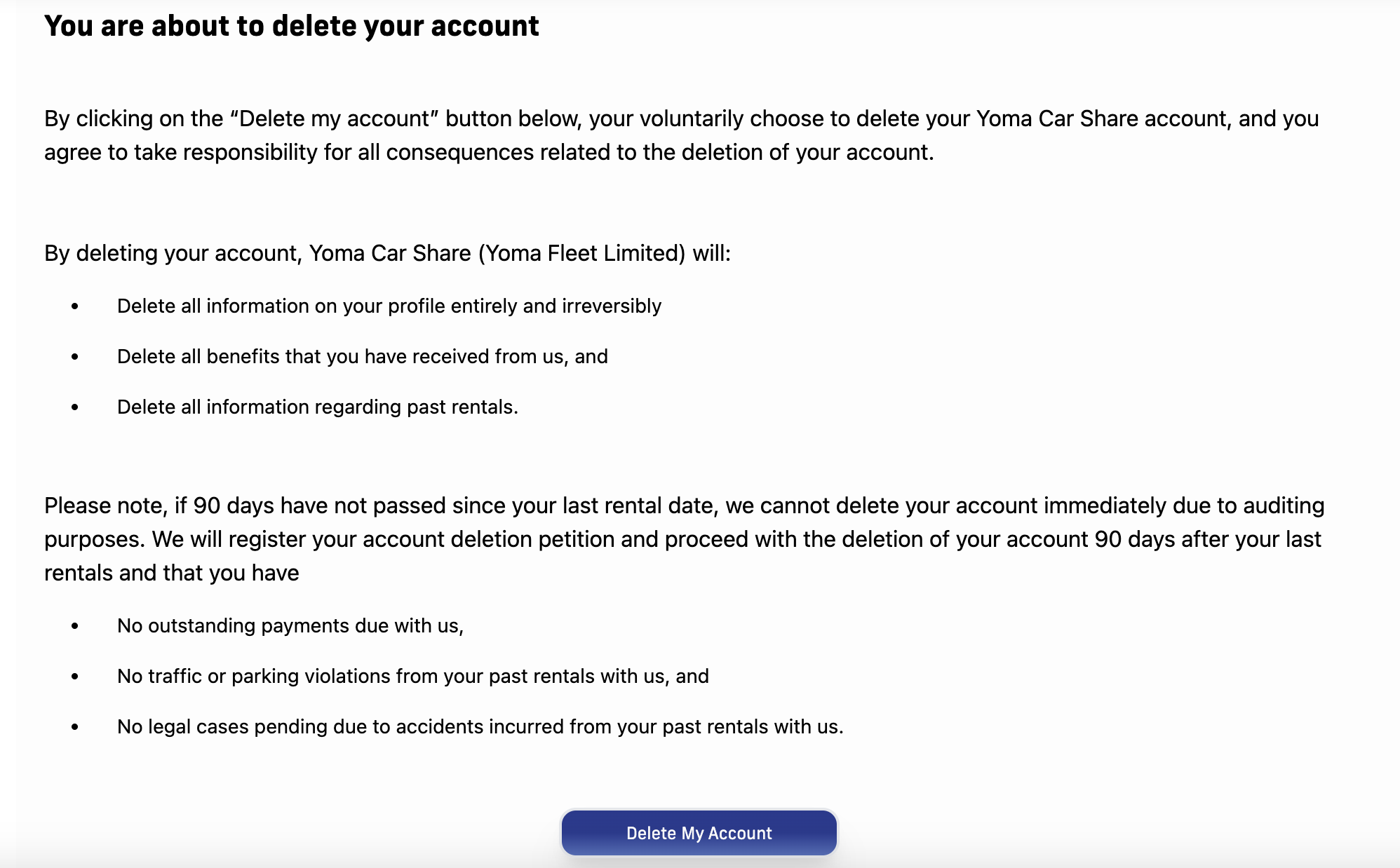The image size is (1400, 868).
Task: Click the words '(Yoma Fleet Limited)' in text
Action: [x=581, y=253]
